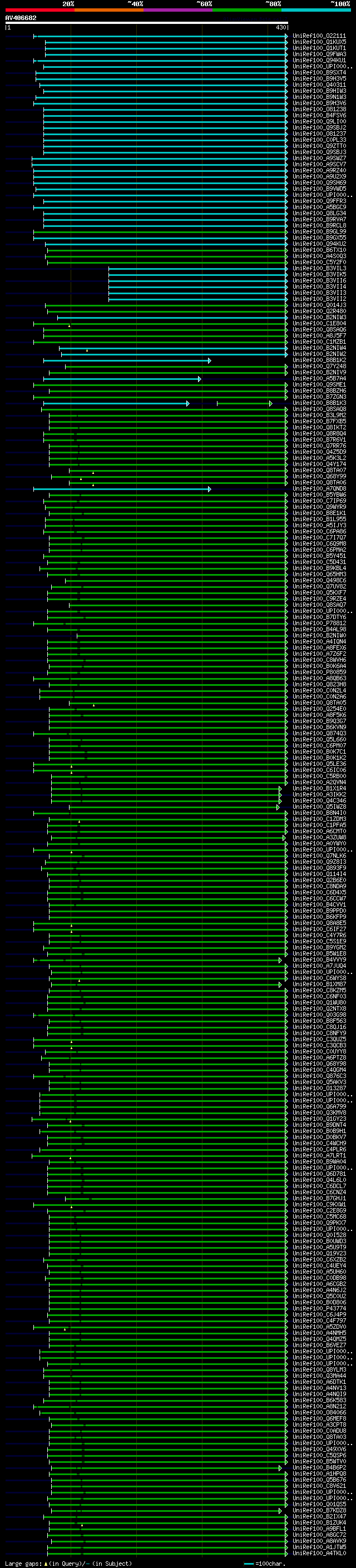The width and height of the screenshot is (356, 1568).
Task: Click the 430 end-of-scale label
Action: [280, 27]
